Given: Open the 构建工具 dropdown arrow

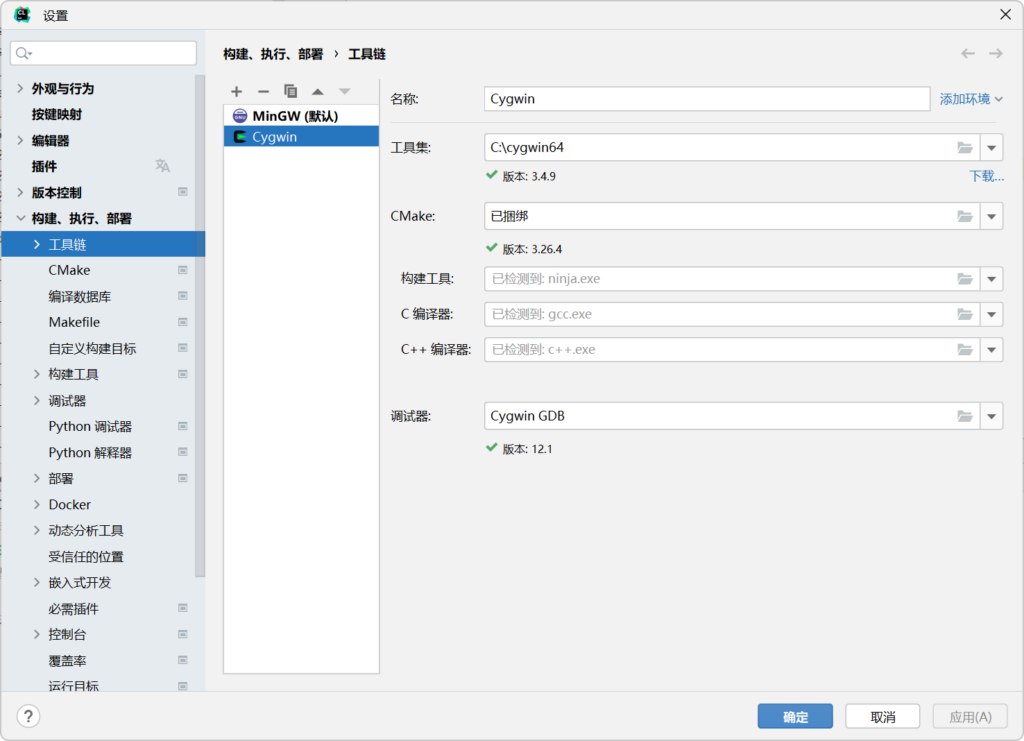Looking at the screenshot, I should click(991, 279).
